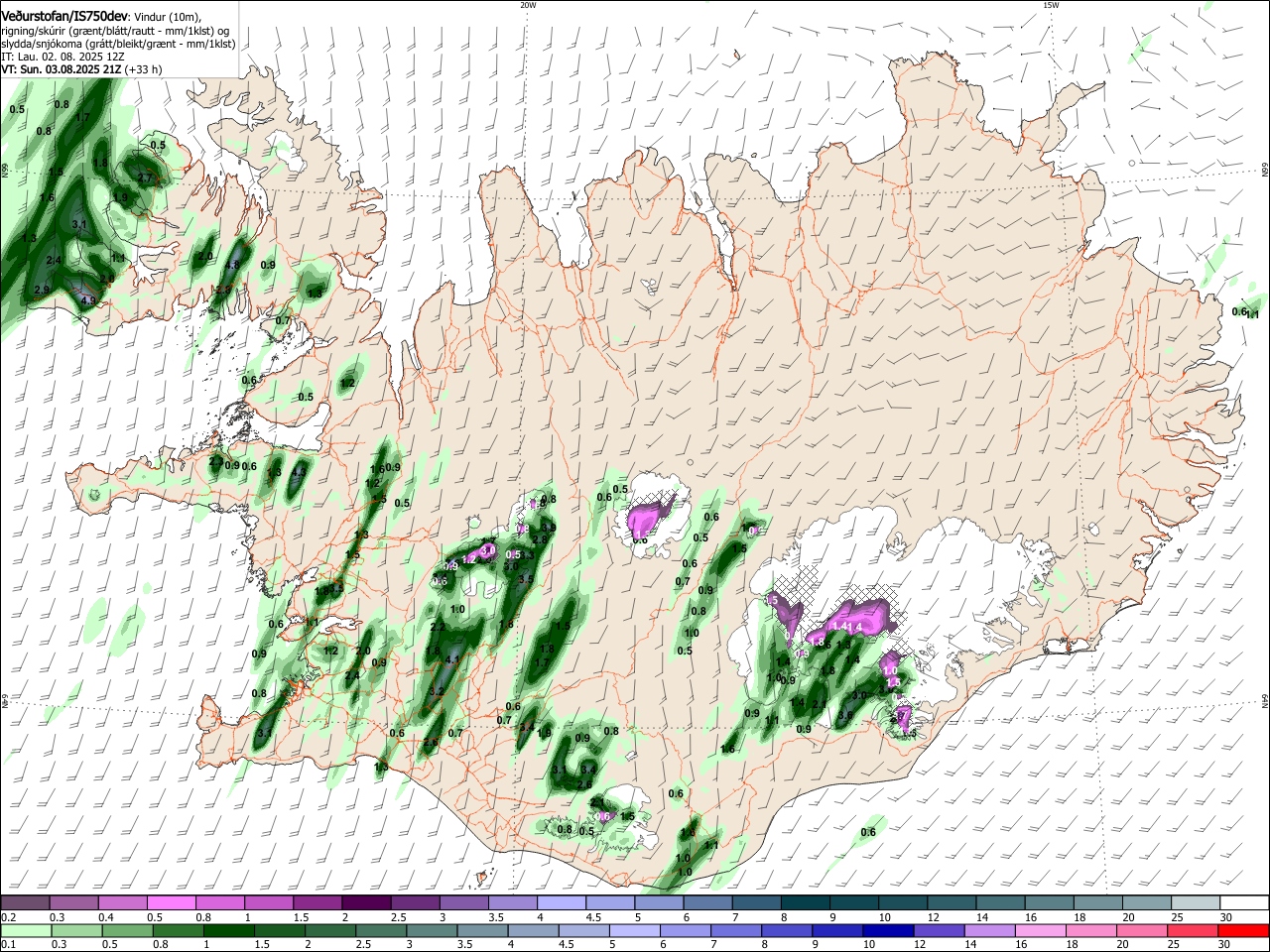Image resolution: width=1270 pixels, height=952 pixels.
Task: Select the lavender 4 swatch in snow legend
Action: (561, 903)
